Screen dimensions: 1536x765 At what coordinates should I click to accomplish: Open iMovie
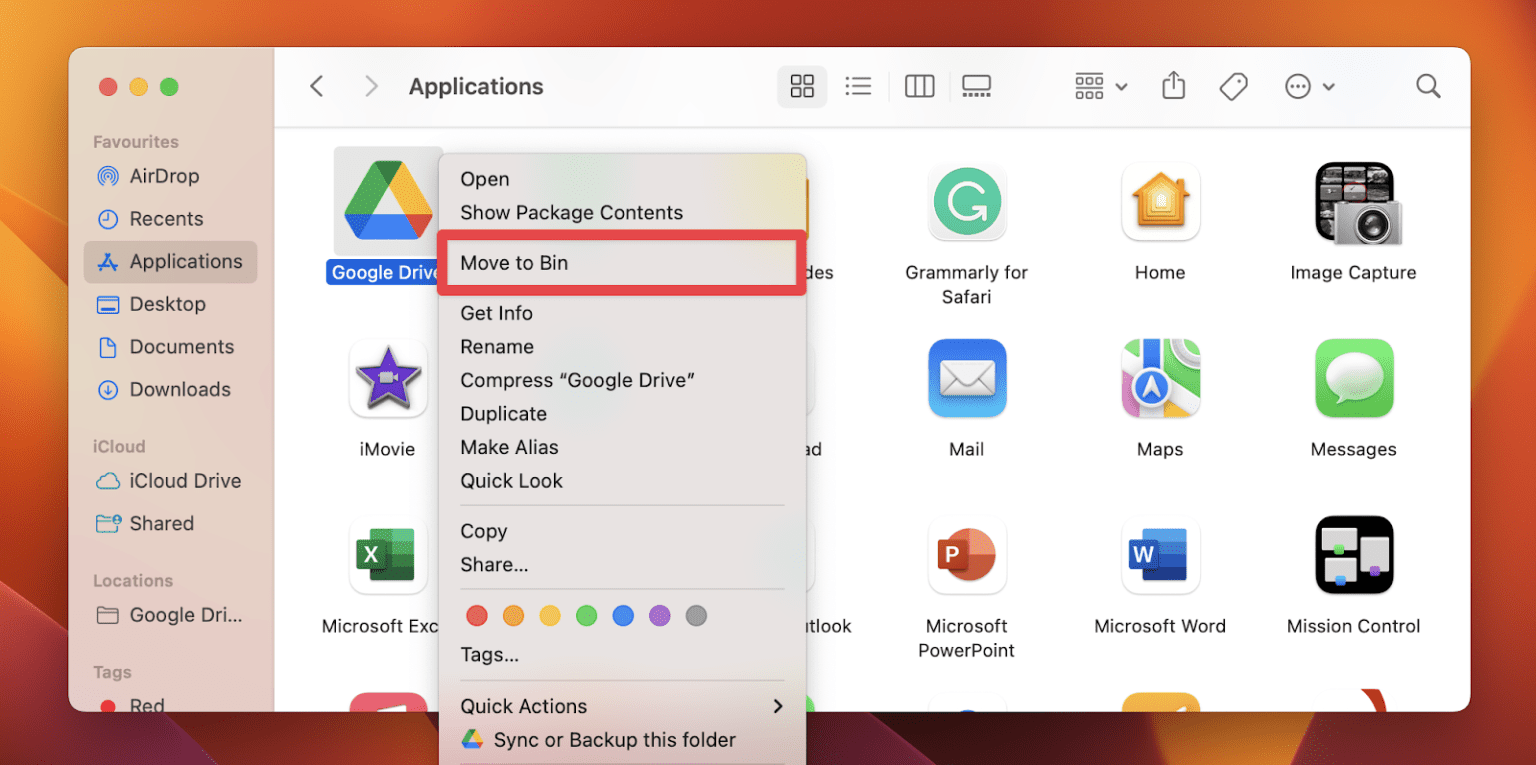point(387,380)
